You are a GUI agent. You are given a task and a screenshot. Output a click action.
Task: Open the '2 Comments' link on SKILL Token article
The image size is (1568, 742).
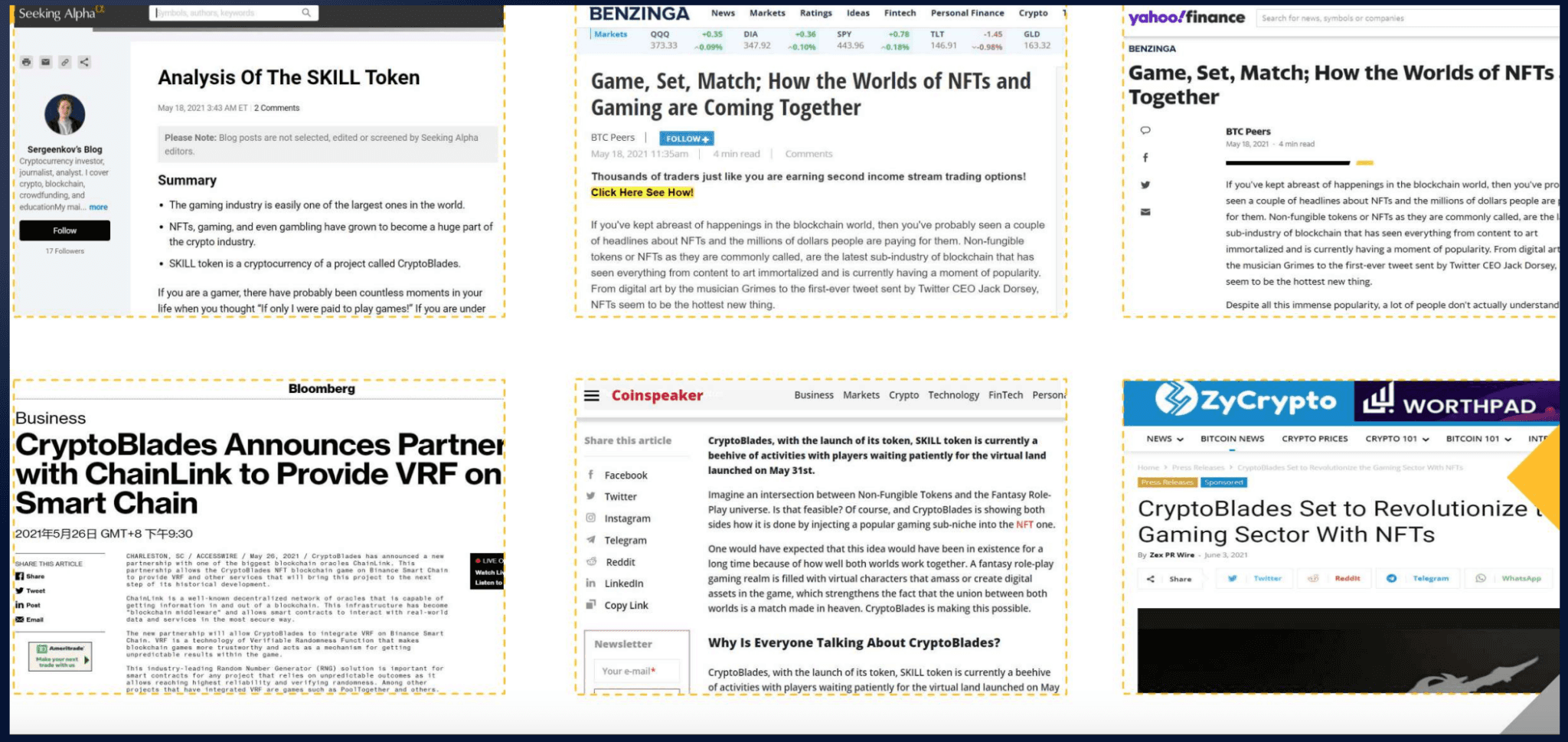(x=276, y=108)
